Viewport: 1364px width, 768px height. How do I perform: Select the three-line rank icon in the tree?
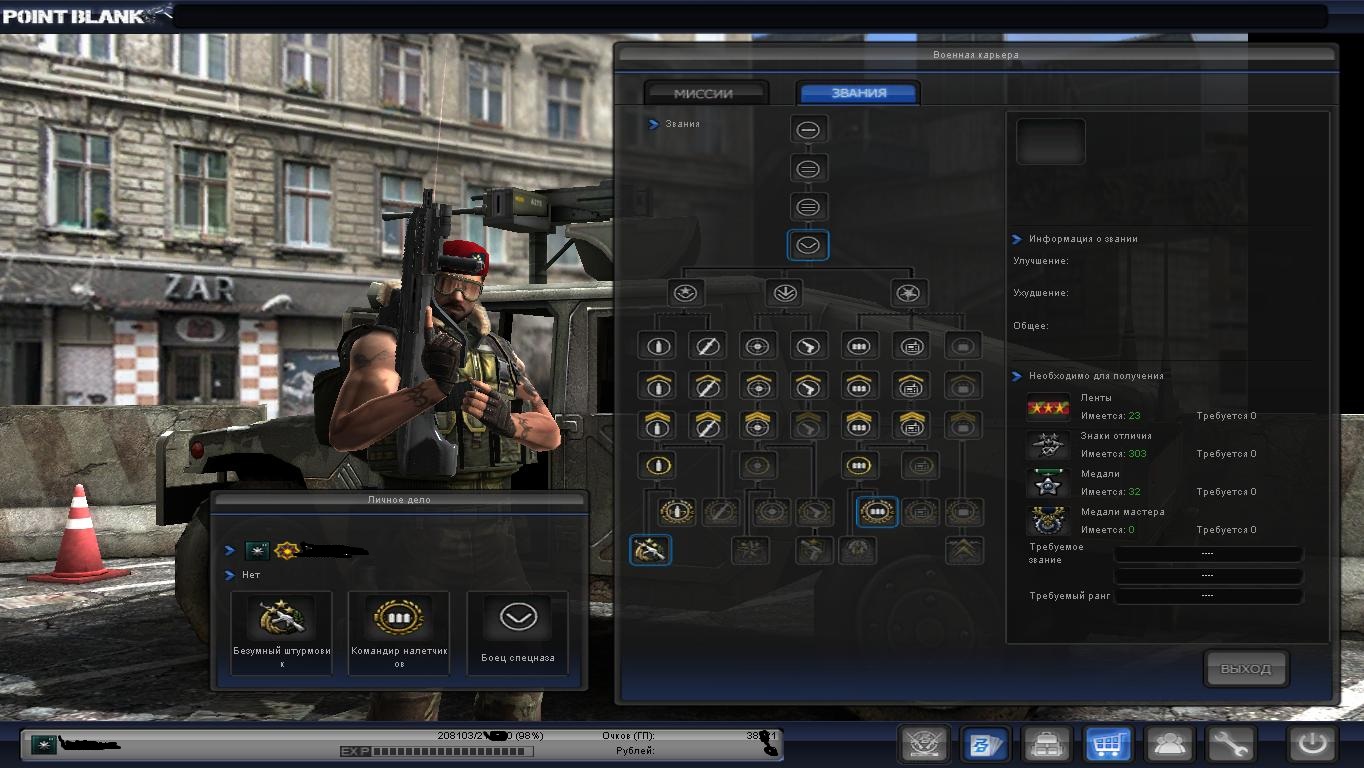point(808,207)
